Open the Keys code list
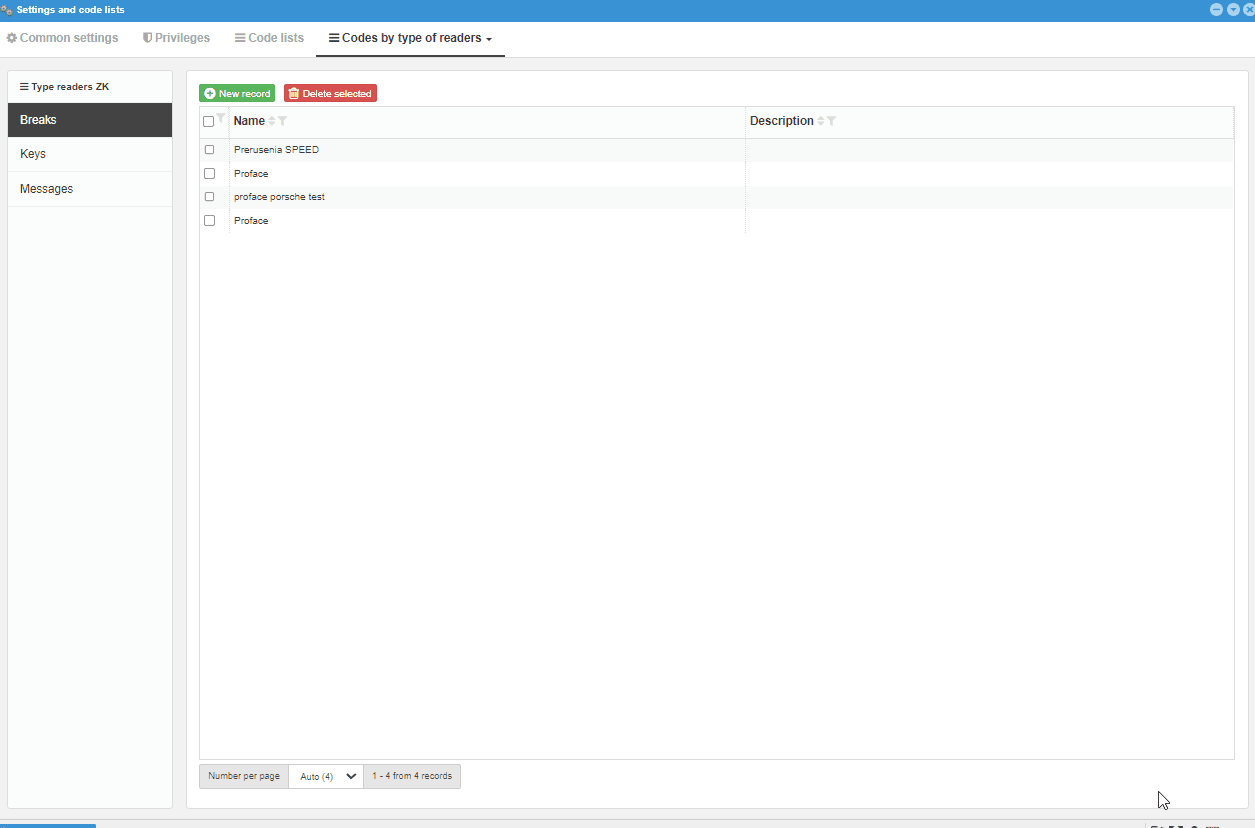Image resolution: width=1255 pixels, height=828 pixels. 90,154
